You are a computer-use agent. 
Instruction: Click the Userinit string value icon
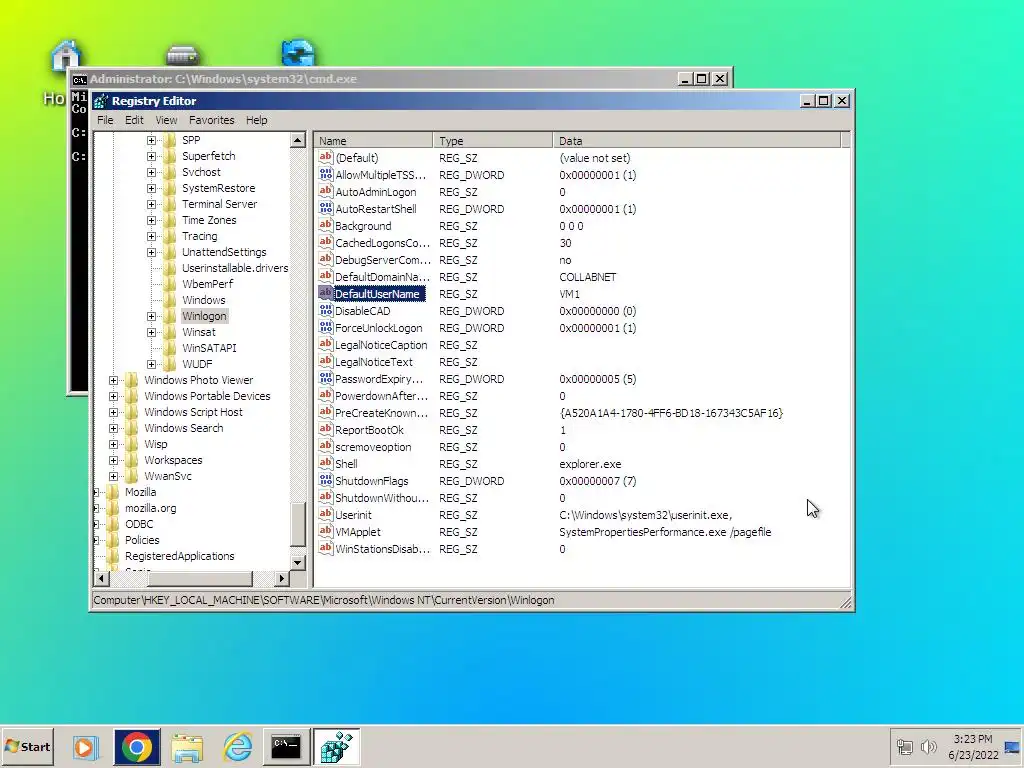tap(325, 514)
